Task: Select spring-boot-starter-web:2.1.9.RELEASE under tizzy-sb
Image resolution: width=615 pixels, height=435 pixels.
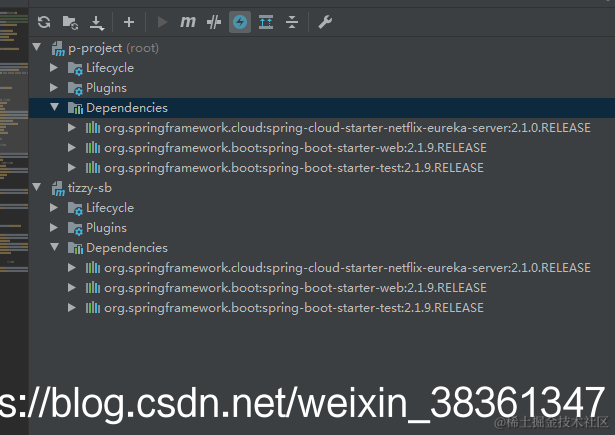Action: 295,288
